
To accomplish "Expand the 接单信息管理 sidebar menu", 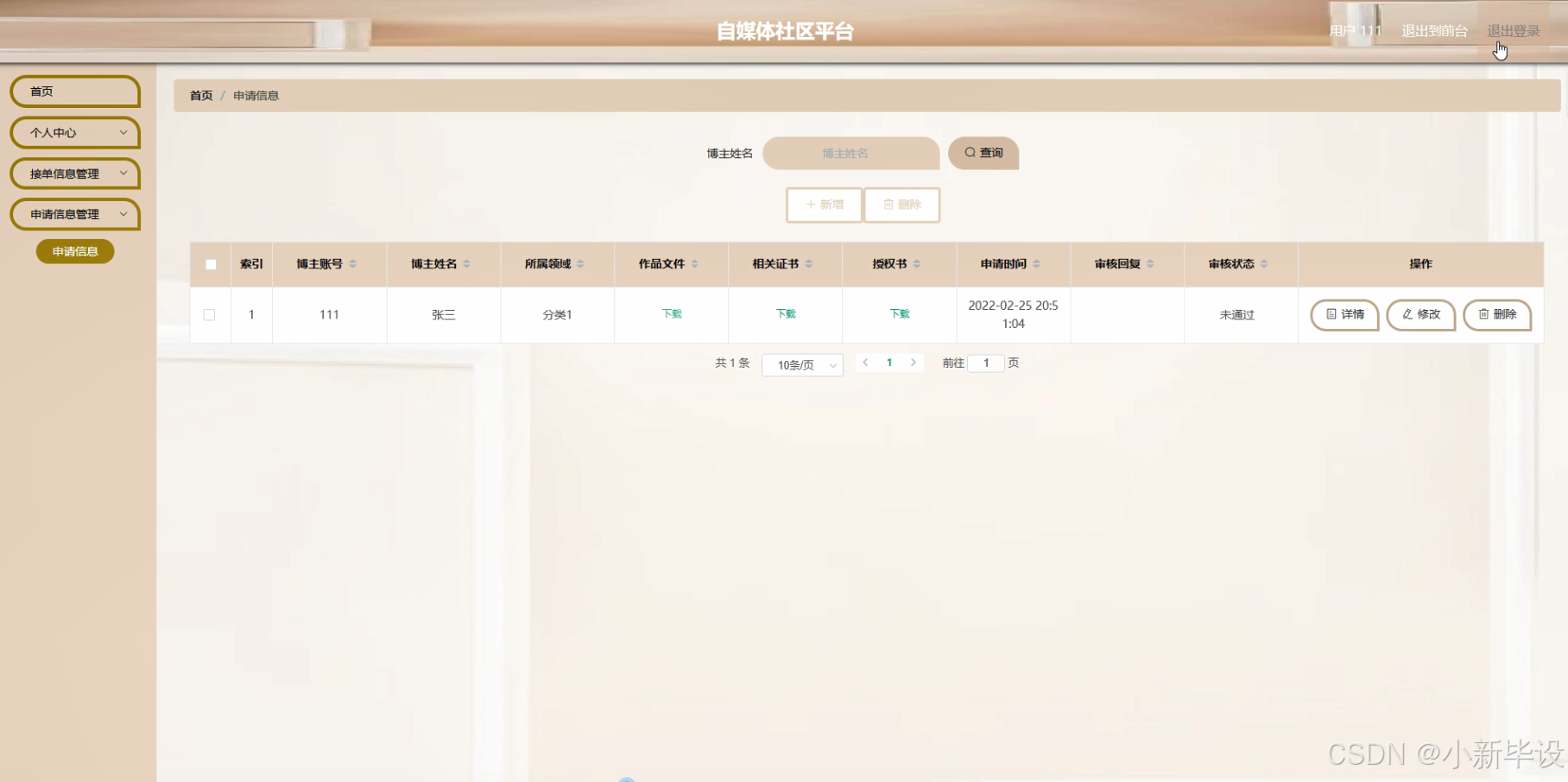I will click(75, 173).
